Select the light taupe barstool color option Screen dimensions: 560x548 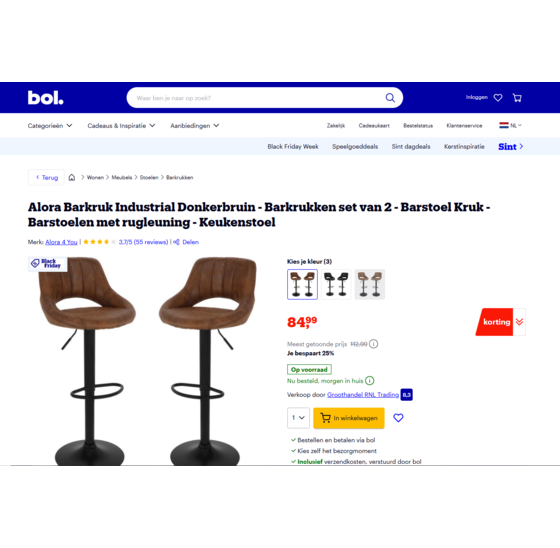point(370,284)
